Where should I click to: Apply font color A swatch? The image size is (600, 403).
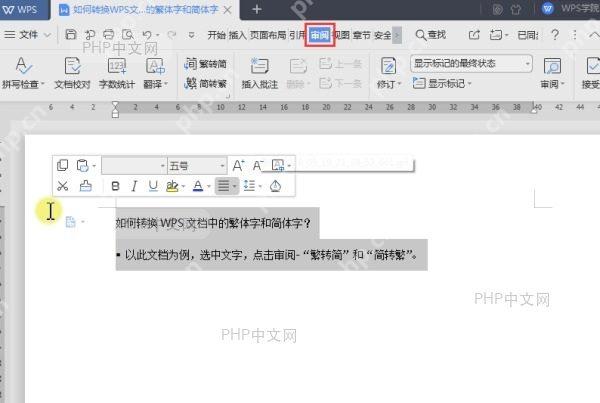pyautogui.click(x=198, y=186)
